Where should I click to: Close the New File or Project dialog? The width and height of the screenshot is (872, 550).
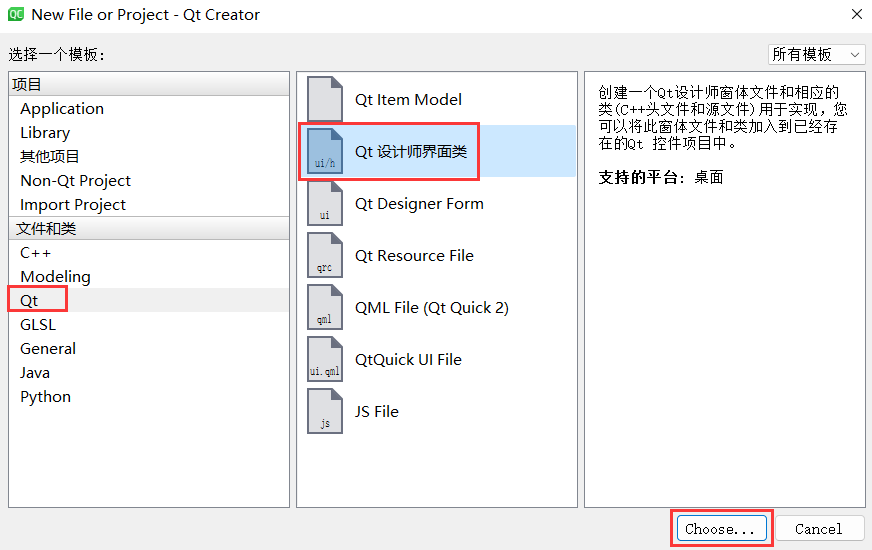pyautogui.click(x=856, y=14)
